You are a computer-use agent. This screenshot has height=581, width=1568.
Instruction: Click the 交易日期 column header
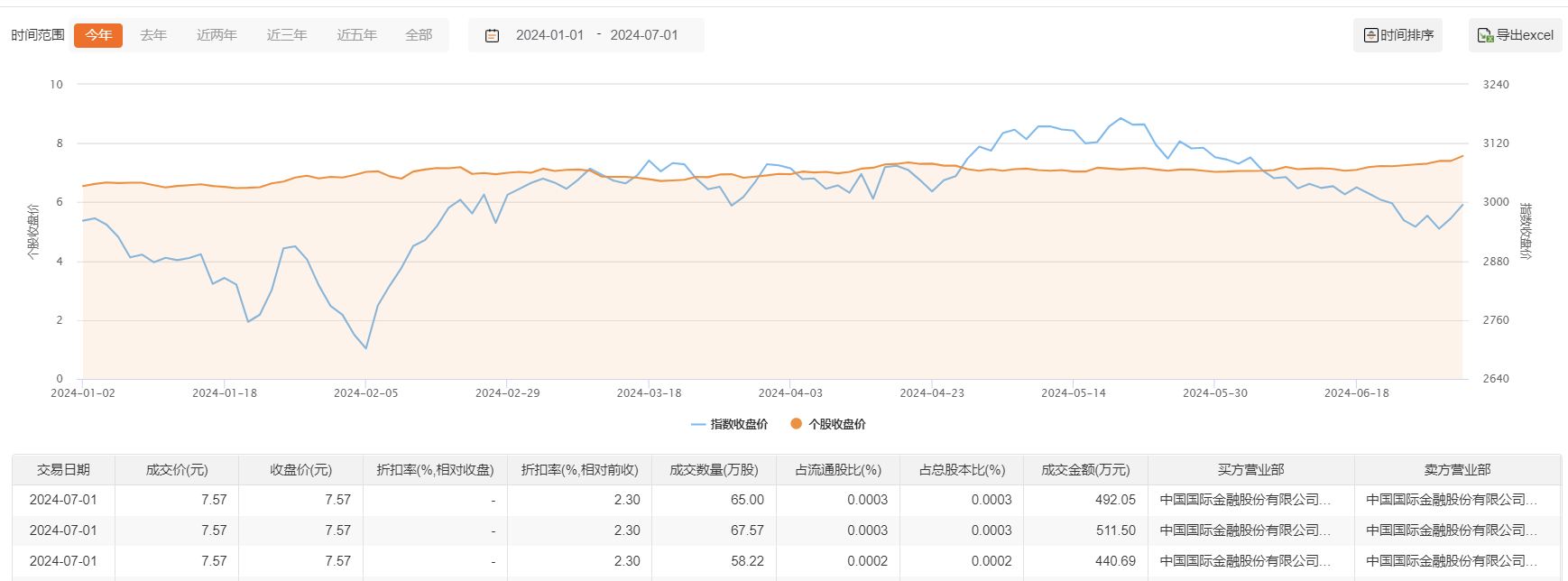pos(63,470)
